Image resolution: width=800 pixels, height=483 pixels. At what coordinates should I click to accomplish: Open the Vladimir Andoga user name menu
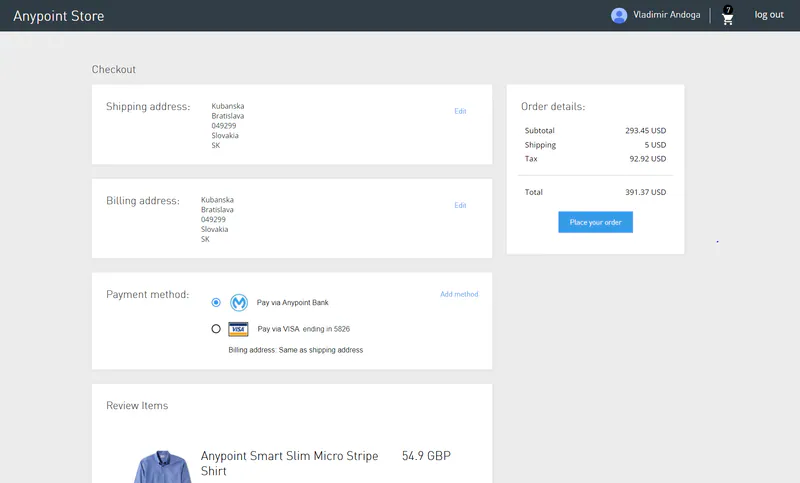click(667, 15)
